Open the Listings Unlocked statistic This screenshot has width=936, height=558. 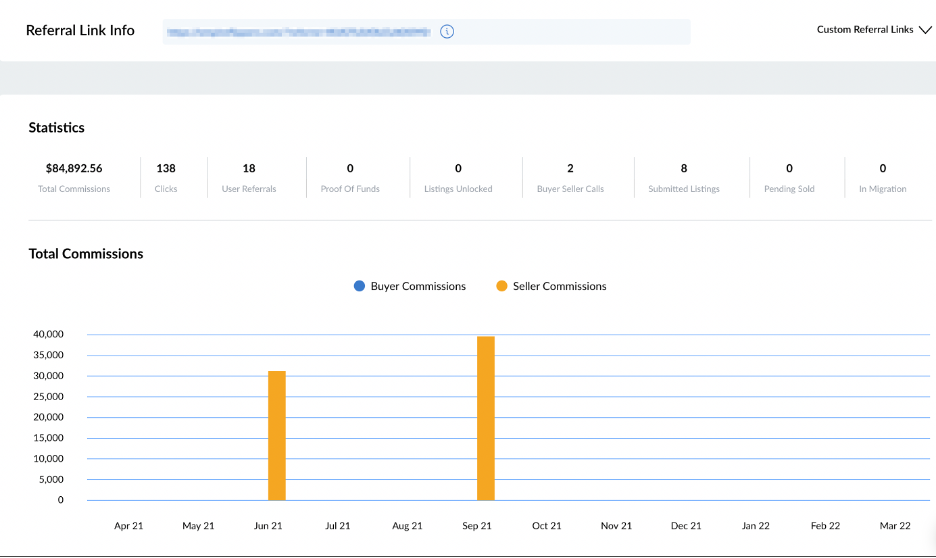458,177
